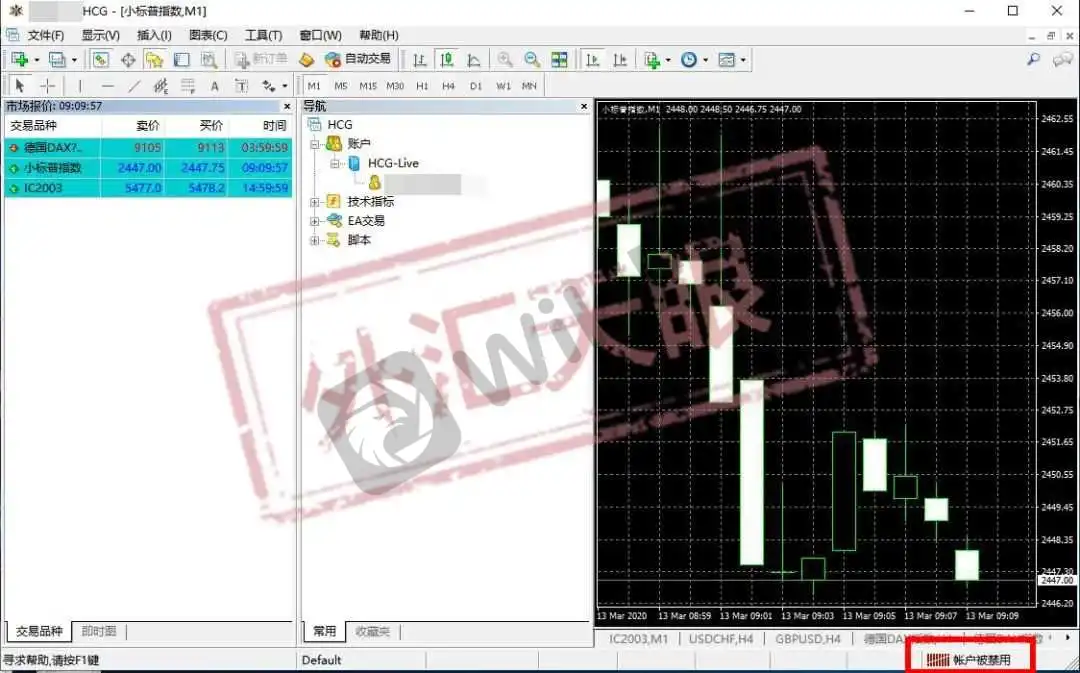1080x673 pixels.
Task: Select HCG-Live server in navigator
Action: pos(393,163)
